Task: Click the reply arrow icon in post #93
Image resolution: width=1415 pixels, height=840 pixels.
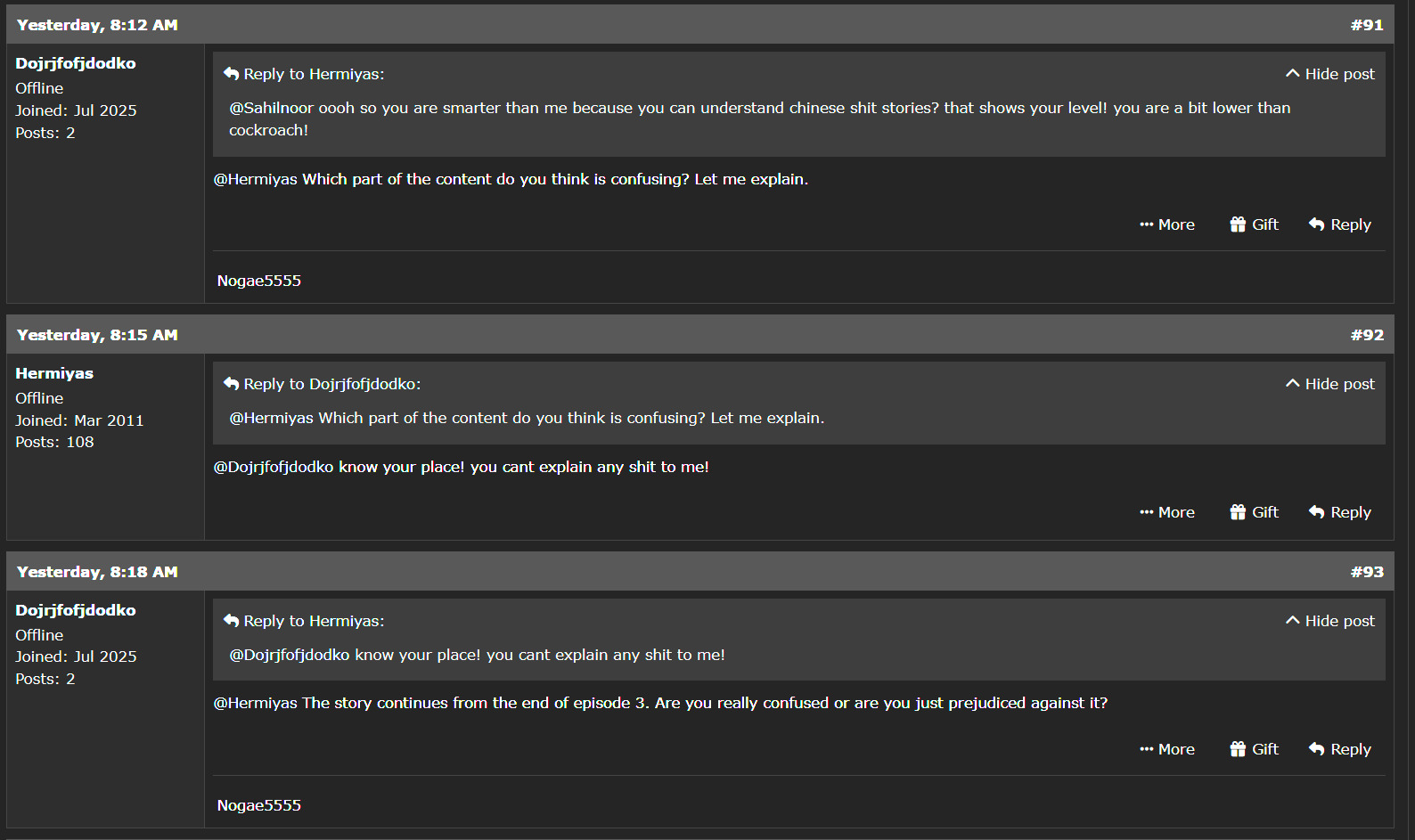Action: pyautogui.click(x=1316, y=749)
